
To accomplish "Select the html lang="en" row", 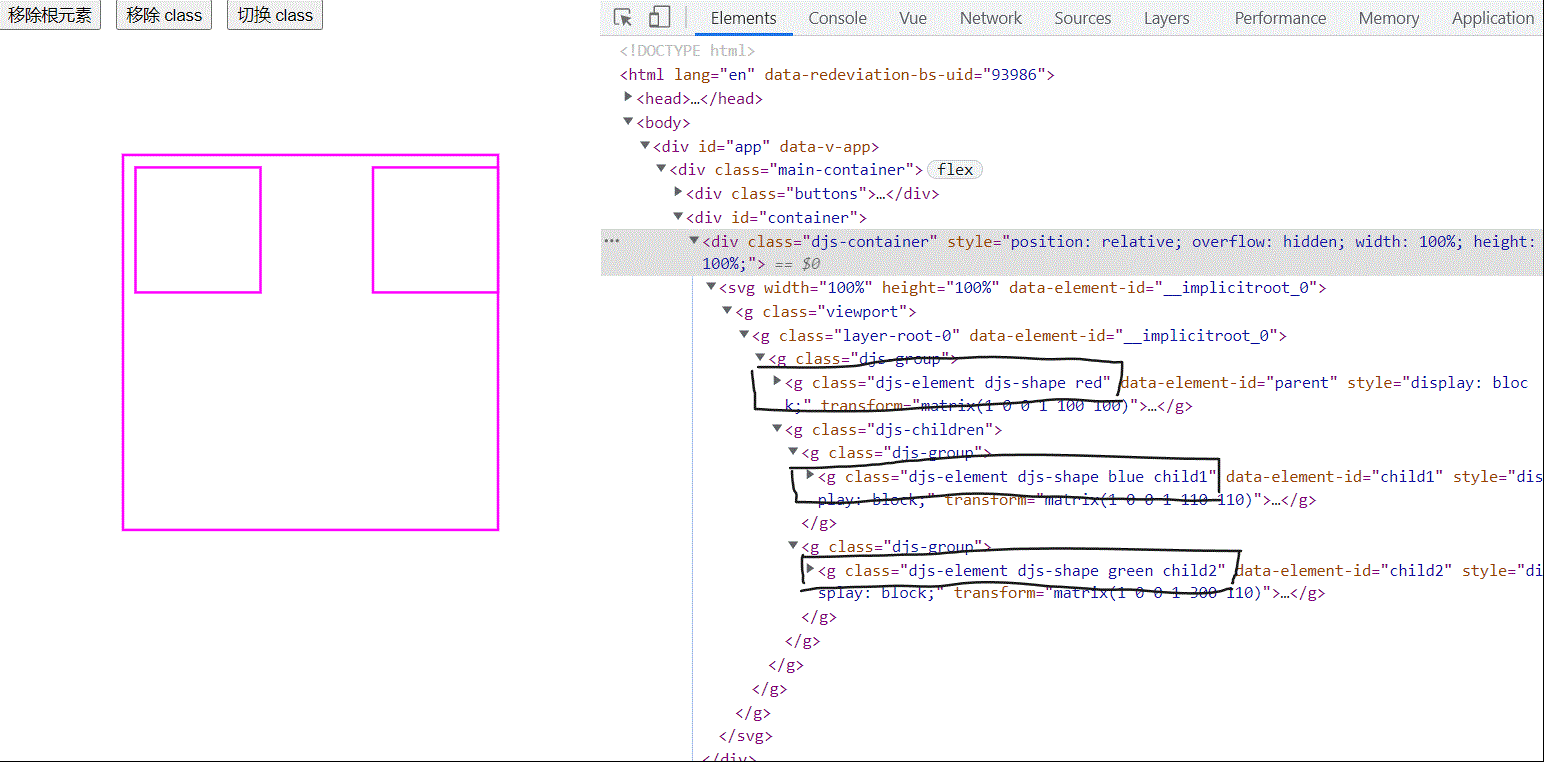I will pyautogui.click(x=837, y=74).
